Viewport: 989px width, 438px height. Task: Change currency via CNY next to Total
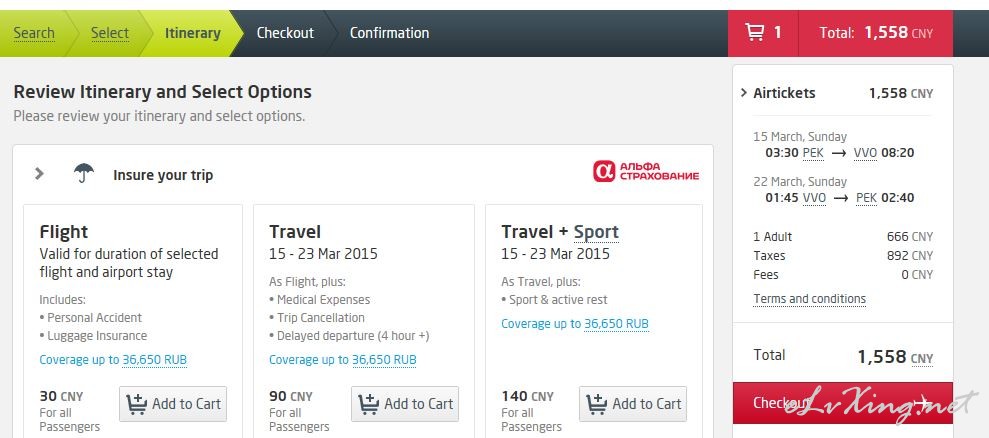pyautogui.click(x=922, y=358)
